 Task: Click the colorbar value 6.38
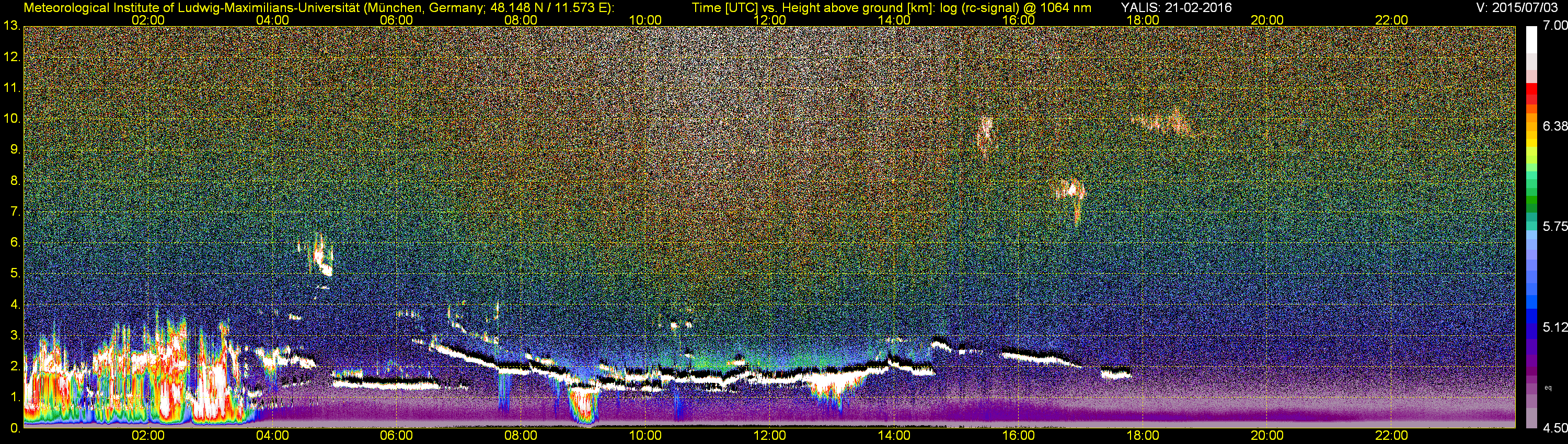pyautogui.click(x=1555, y=126)
